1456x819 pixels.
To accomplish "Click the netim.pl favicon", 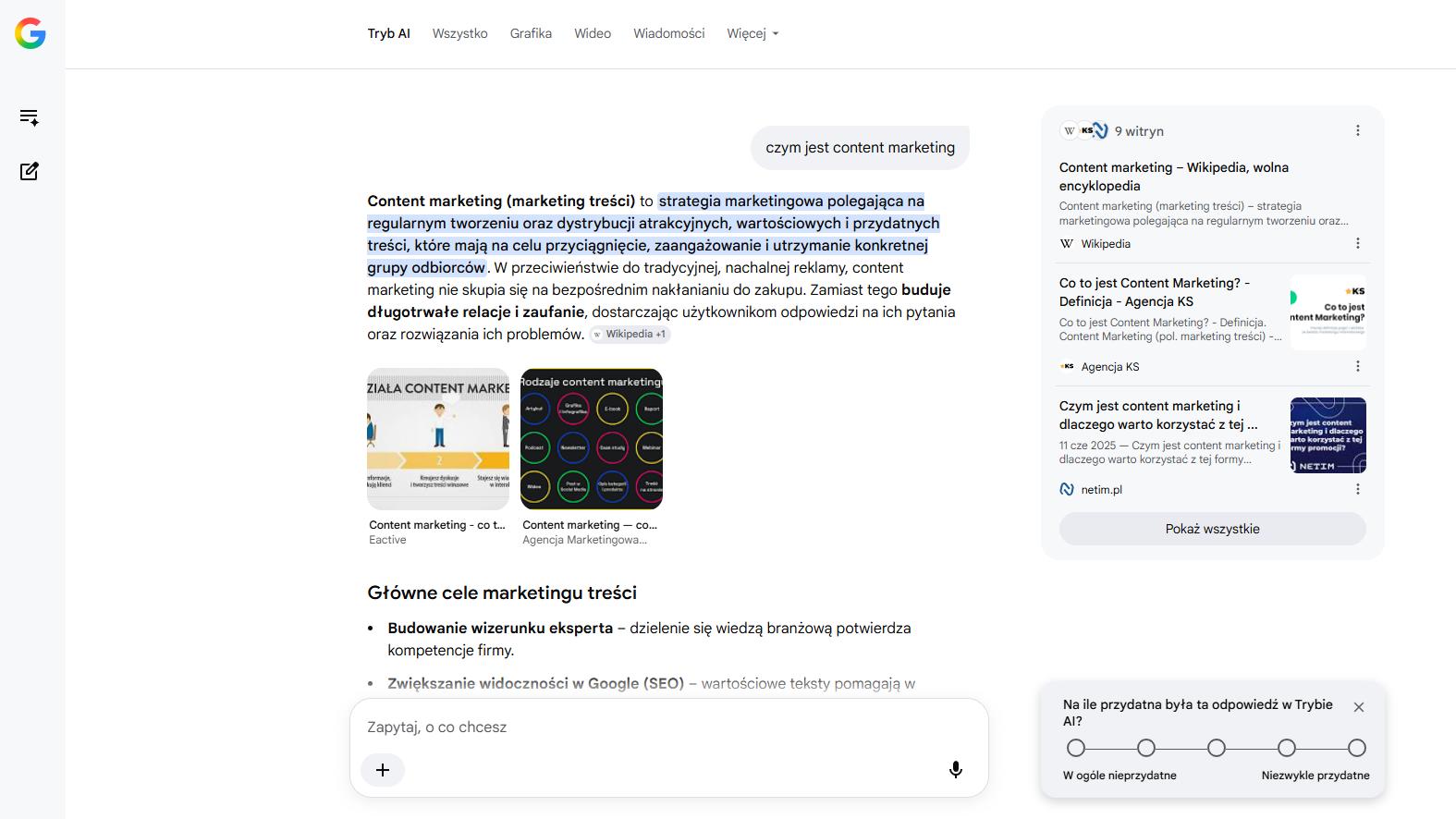I will (1067, 489).
